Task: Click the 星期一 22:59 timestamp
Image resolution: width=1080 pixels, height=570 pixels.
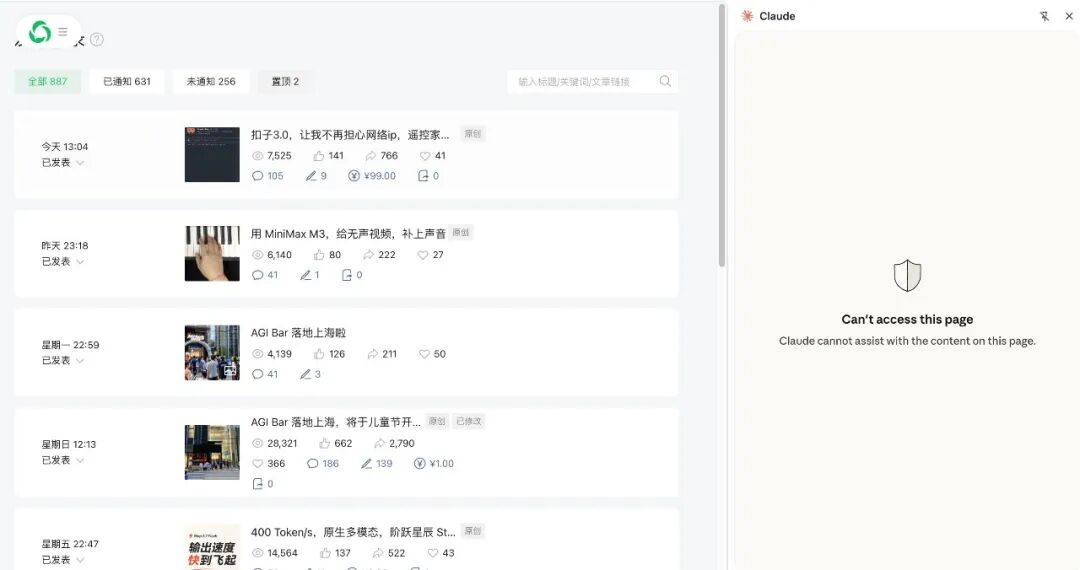Action: (70, 345)
